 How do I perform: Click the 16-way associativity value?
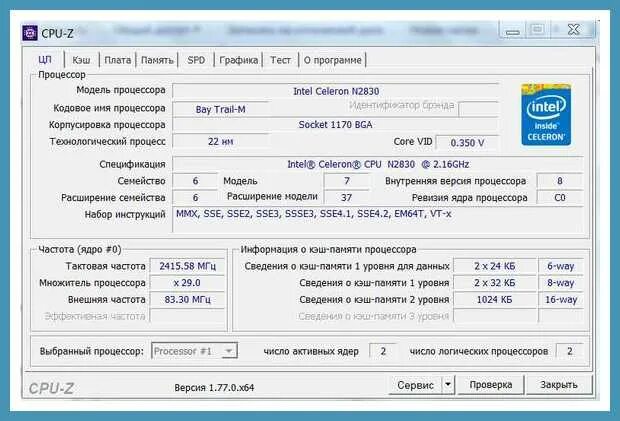tap(561, 300)
